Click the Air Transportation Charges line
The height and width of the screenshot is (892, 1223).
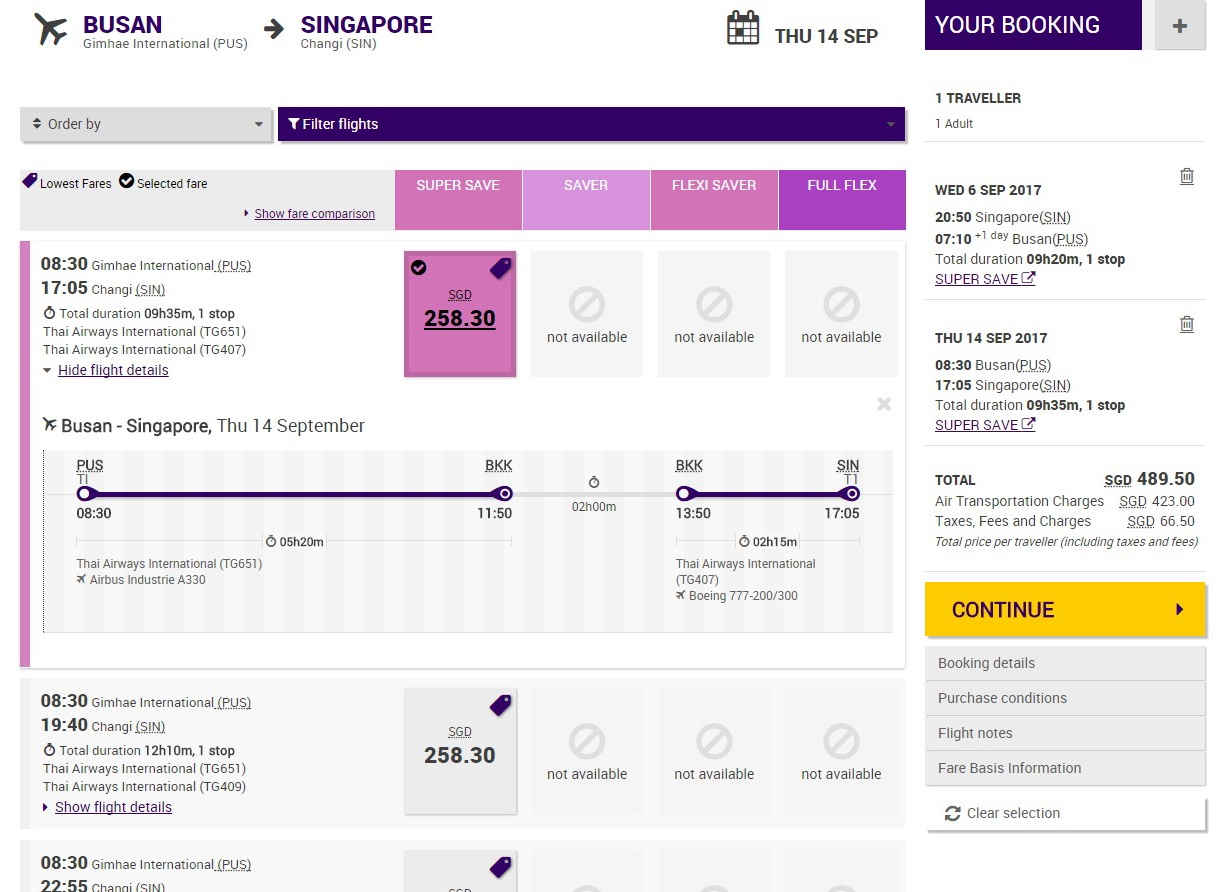[1065, 501]
